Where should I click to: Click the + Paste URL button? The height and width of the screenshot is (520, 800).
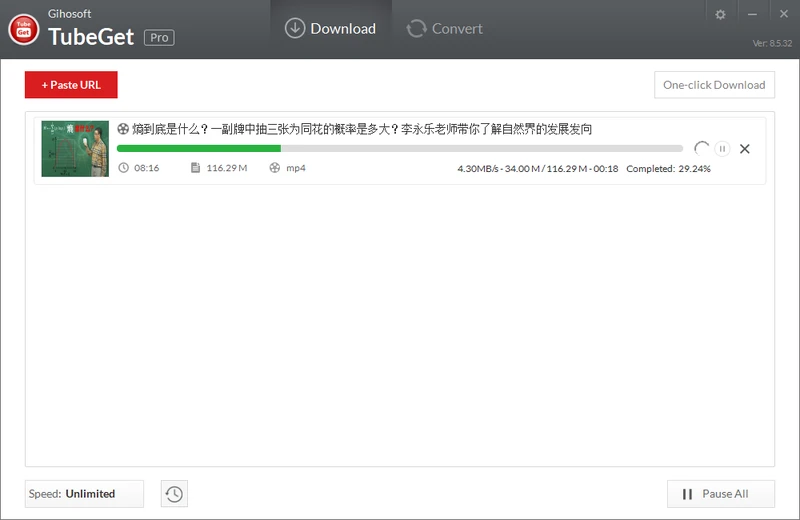tap(71, 85)
